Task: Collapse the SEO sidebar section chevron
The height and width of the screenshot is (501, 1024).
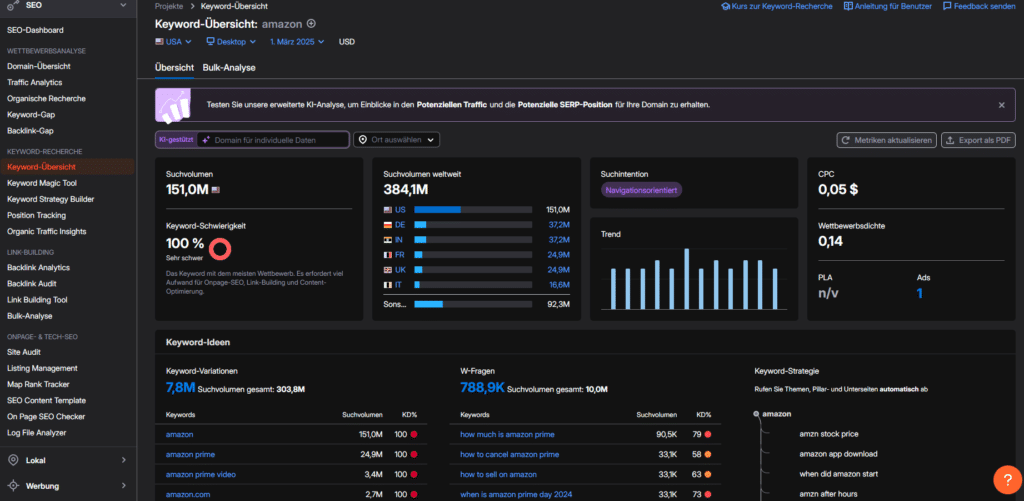Action: click(123, 5)
